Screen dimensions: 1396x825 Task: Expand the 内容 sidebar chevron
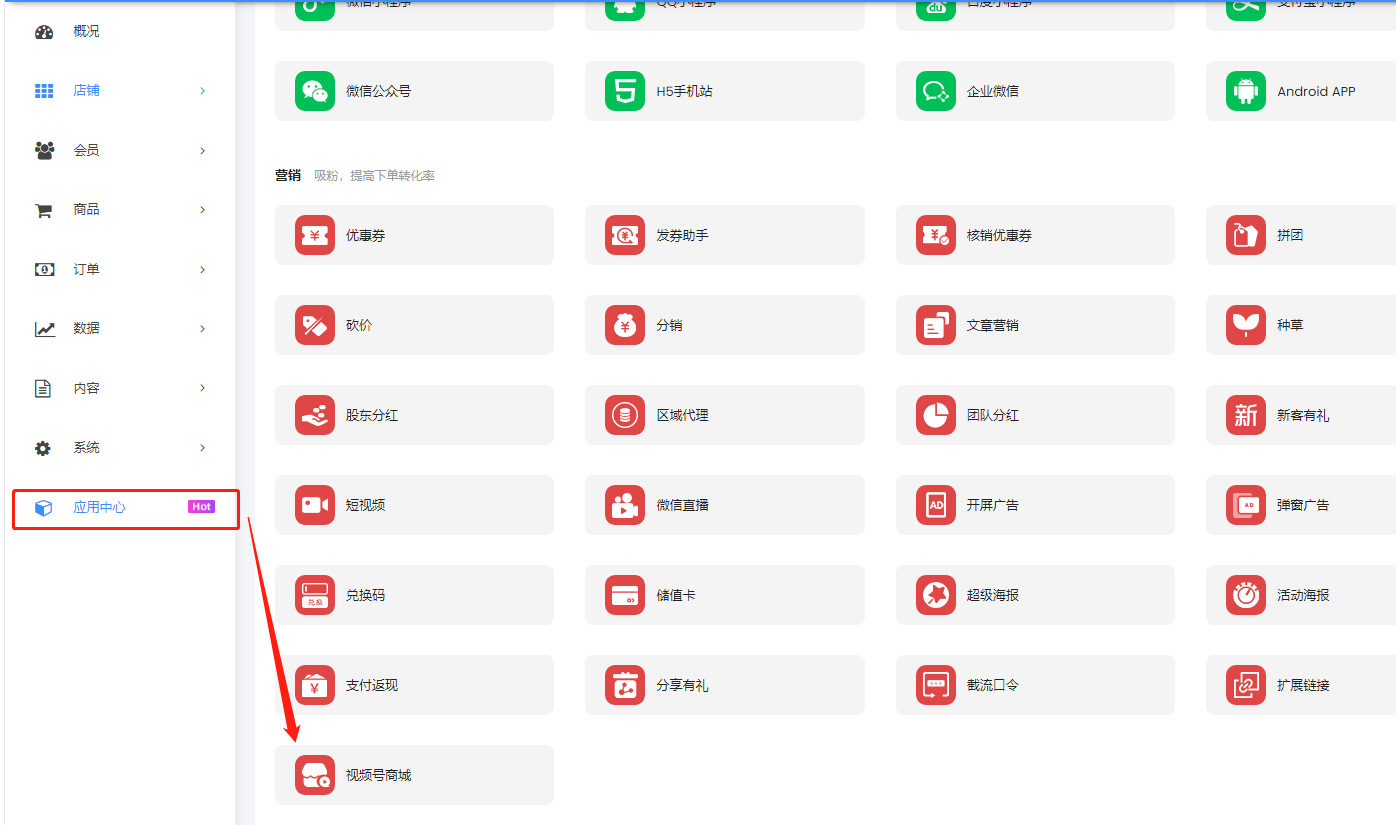(x=202, y=388)
